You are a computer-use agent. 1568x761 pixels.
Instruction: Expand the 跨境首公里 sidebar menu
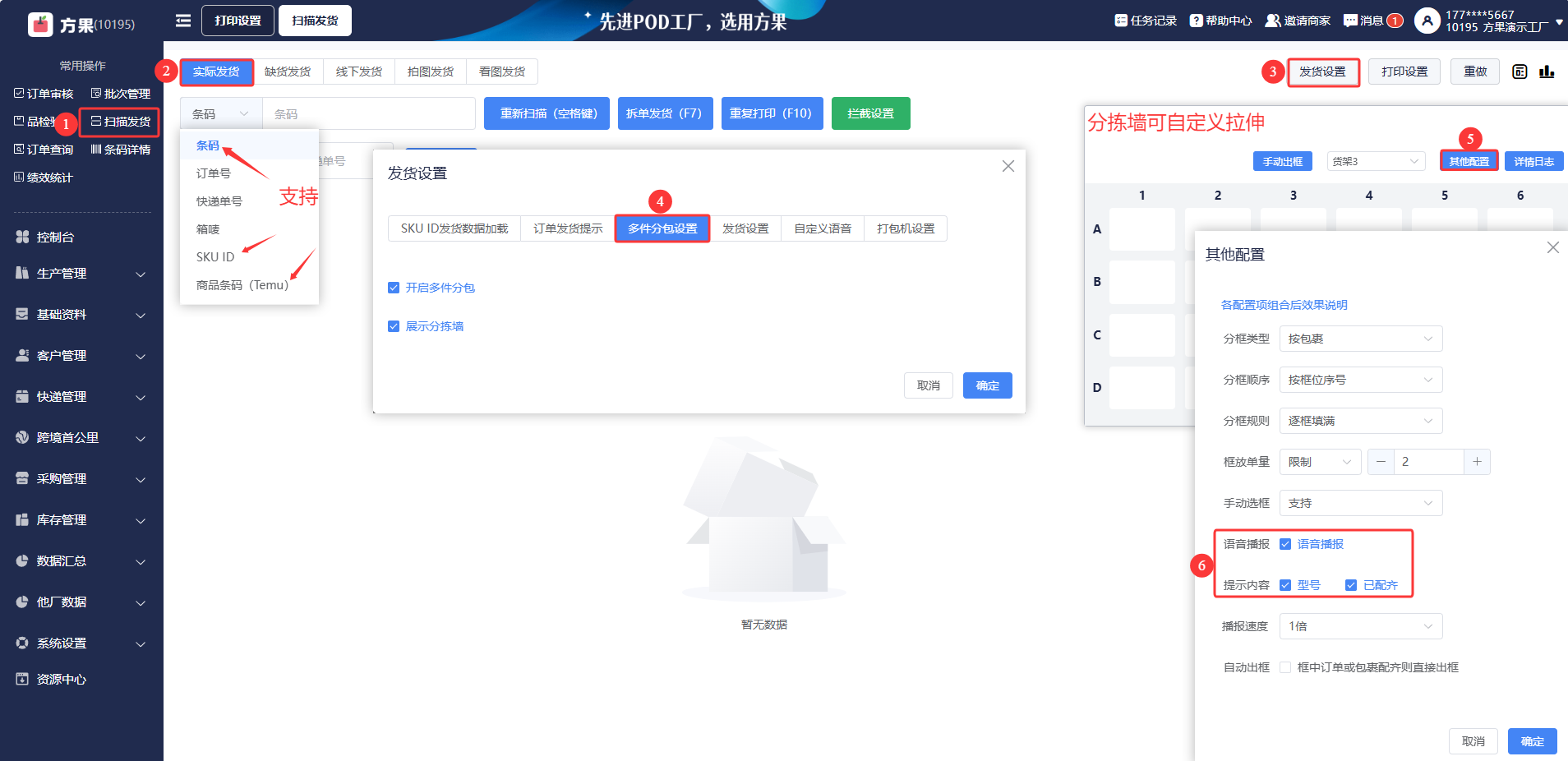[81, 438]
